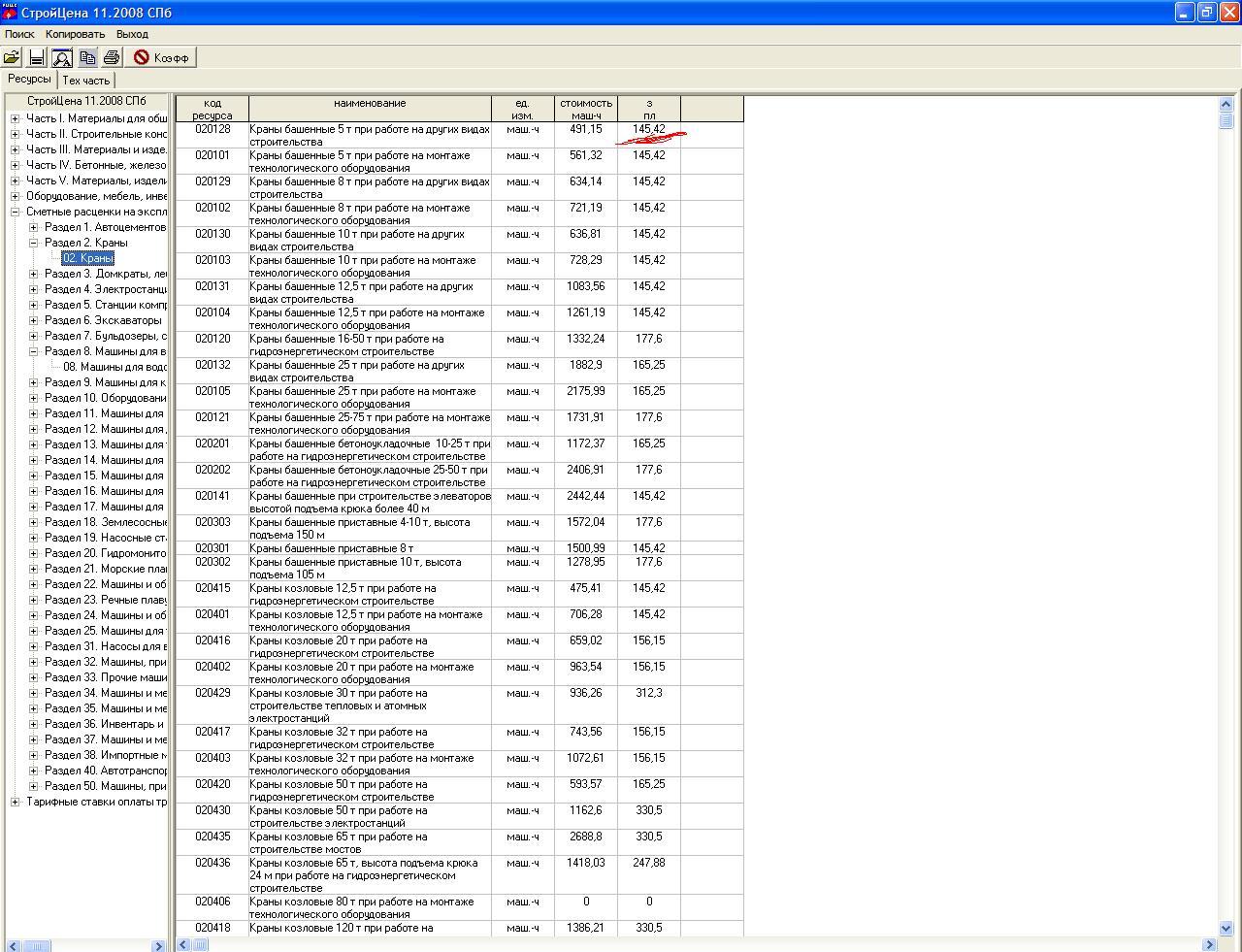Image resolution: width=1242 pixels, height=952 pixels.
Task: Select resource code 020101 cell
Action: tap(212, 161)
